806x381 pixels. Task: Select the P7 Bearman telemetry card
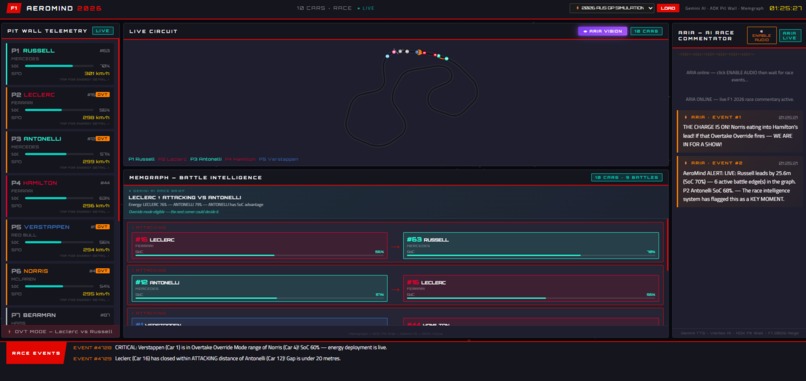click(60, 316)
